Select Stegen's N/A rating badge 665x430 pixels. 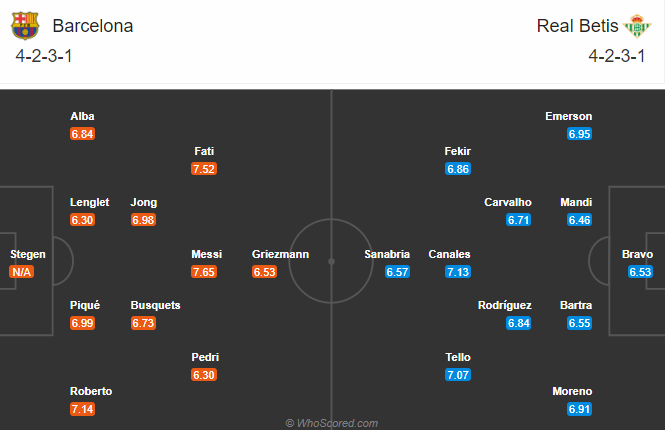tap(21, 272)
